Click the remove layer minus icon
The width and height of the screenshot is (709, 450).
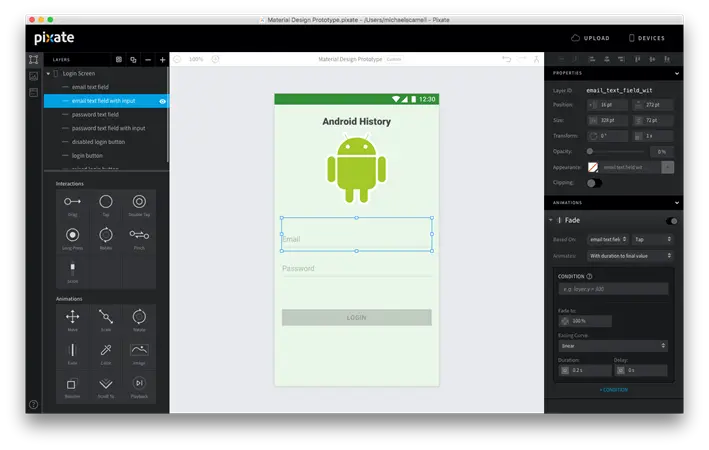148,60
